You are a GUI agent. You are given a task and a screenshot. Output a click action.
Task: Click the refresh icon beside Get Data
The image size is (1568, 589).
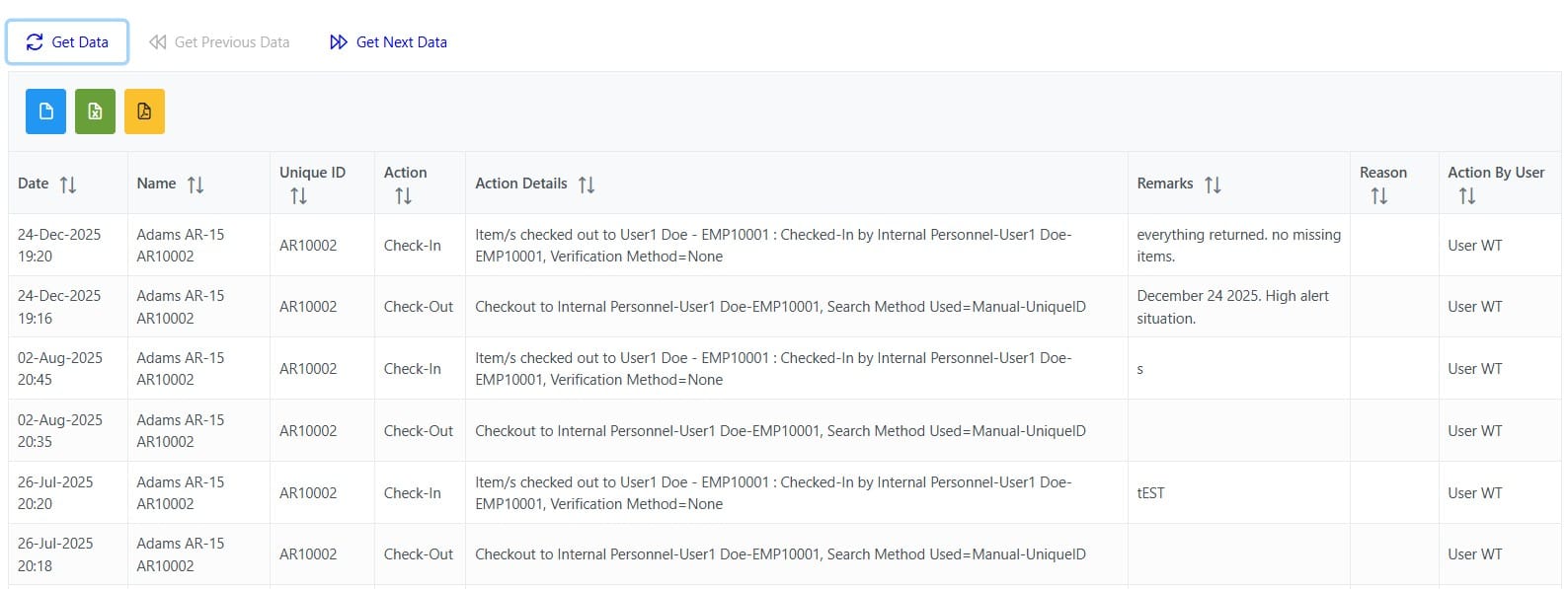pos(33,41)
